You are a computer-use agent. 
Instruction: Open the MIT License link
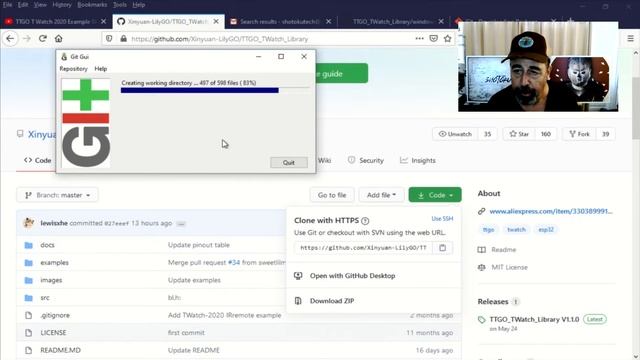[509, 267]
